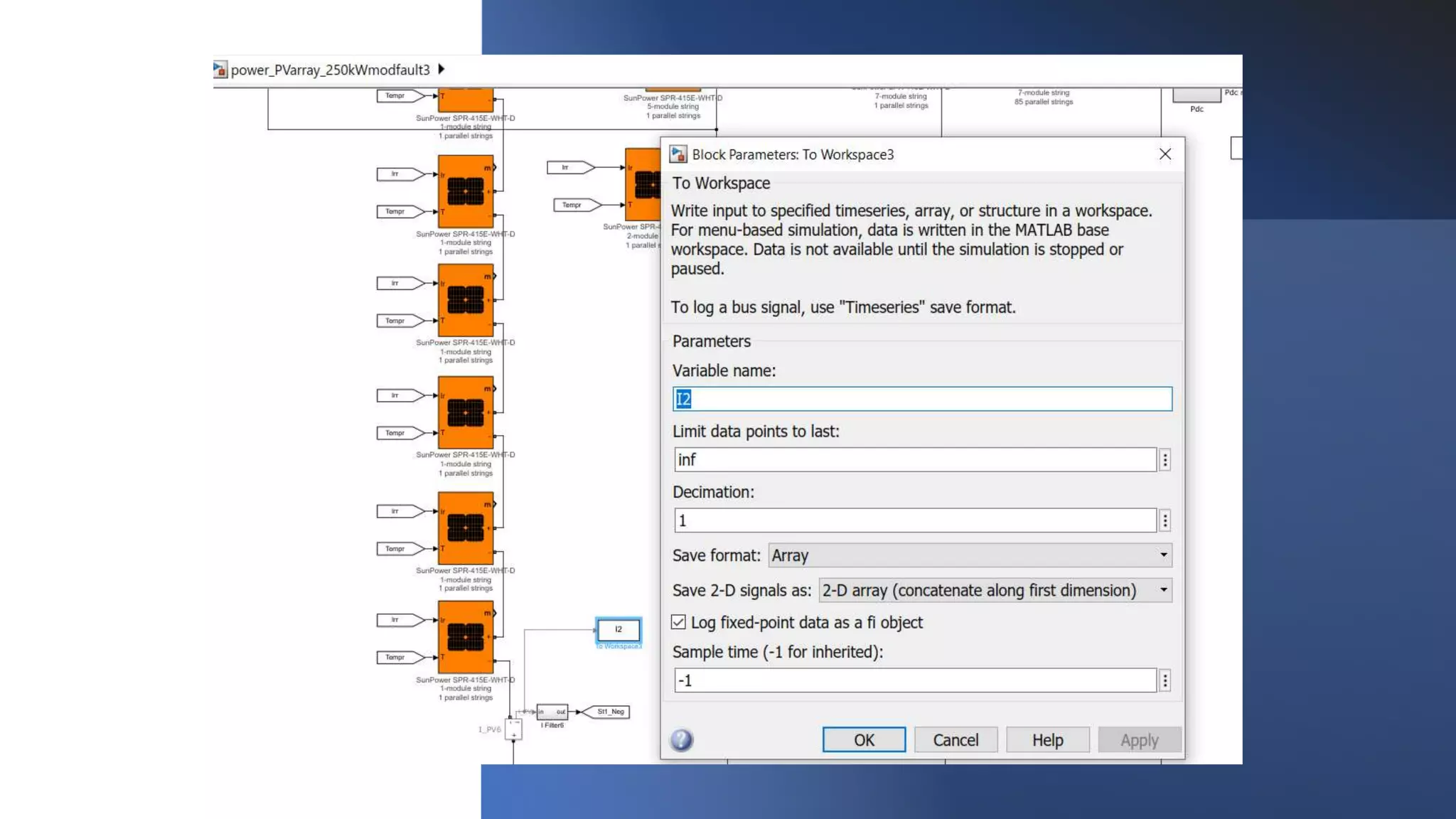This screenshot has height=819, width=1456.
Task: Open options dots beside Sample time field
Action: tap(1165, 681)
